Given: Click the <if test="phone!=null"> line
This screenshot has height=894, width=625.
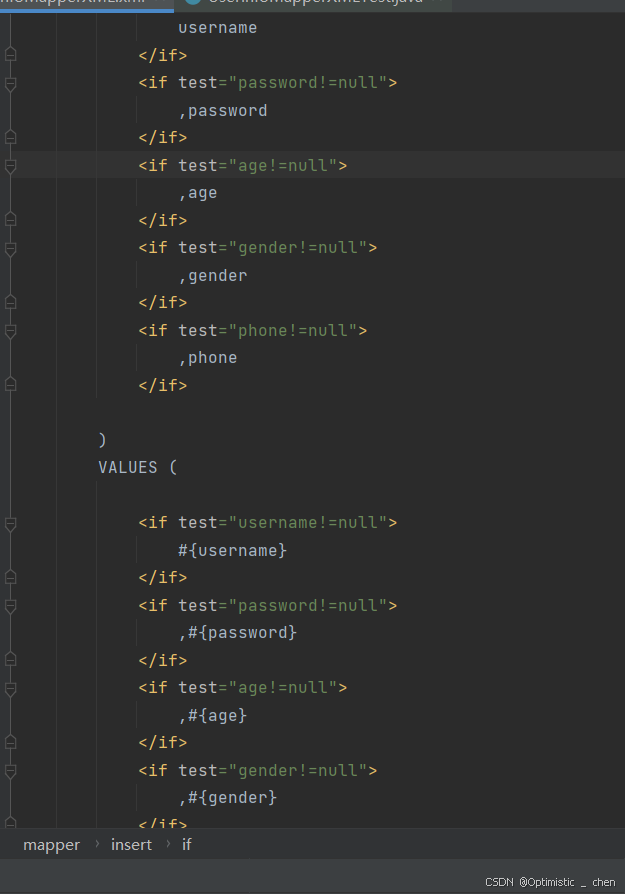Looking at the screenshot, I should [253, 331].
